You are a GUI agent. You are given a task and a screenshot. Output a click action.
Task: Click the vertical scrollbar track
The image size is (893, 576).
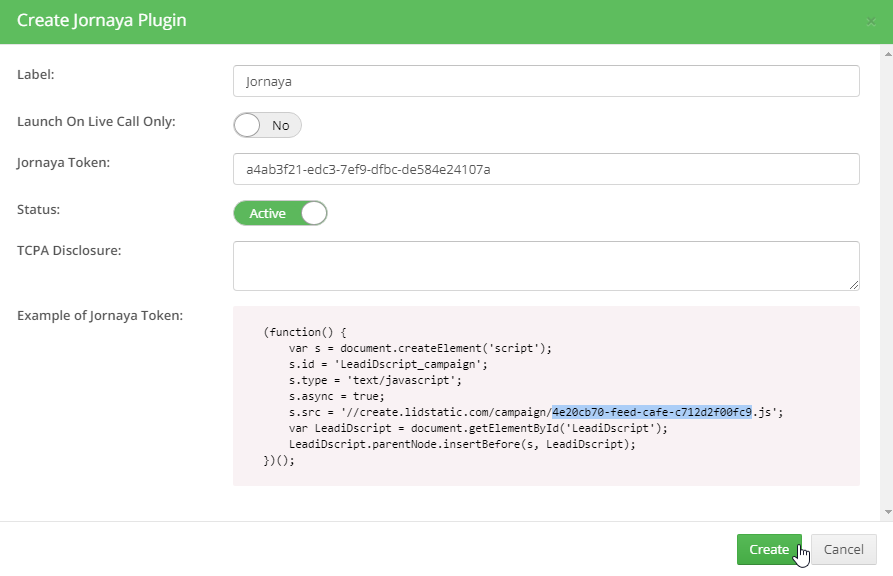(888, 283)
